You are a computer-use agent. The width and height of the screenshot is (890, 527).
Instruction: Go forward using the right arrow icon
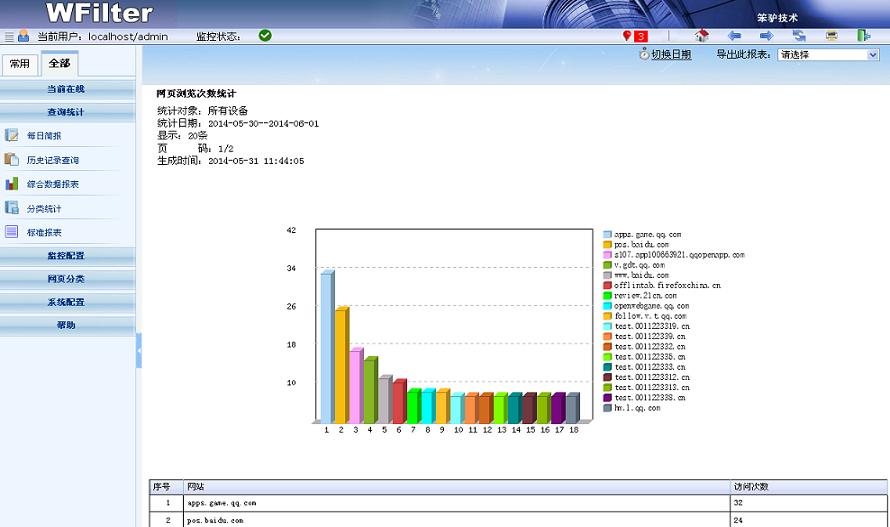pyautogui.click(x=766, y=36)
